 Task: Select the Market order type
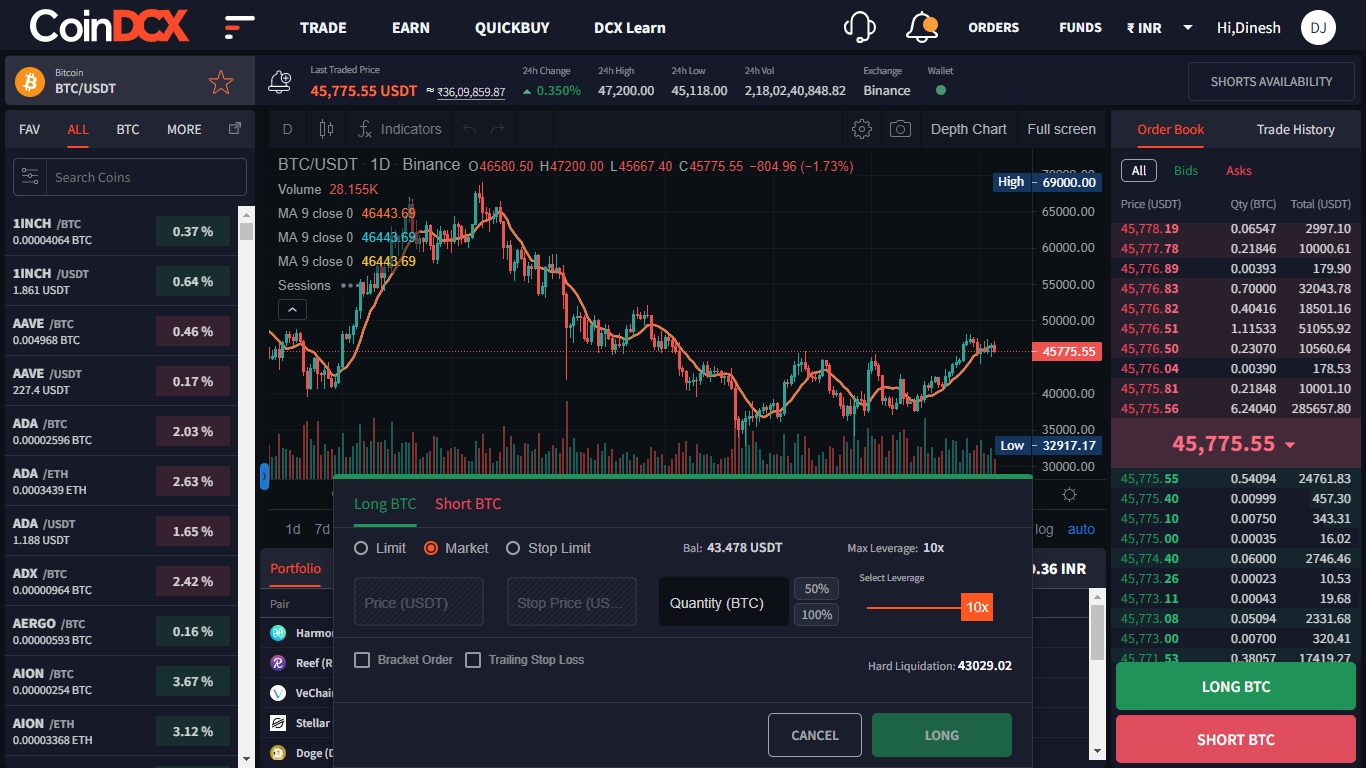(456, 548)
